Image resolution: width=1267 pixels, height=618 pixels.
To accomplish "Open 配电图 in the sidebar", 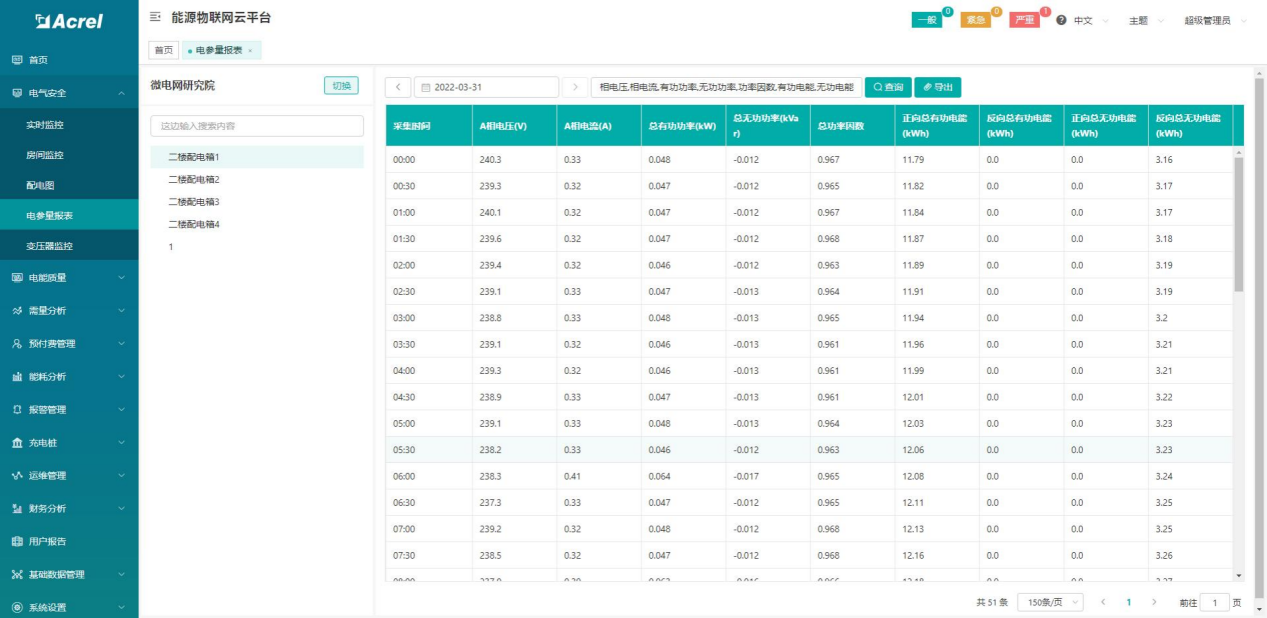I will tap(69, 185).
